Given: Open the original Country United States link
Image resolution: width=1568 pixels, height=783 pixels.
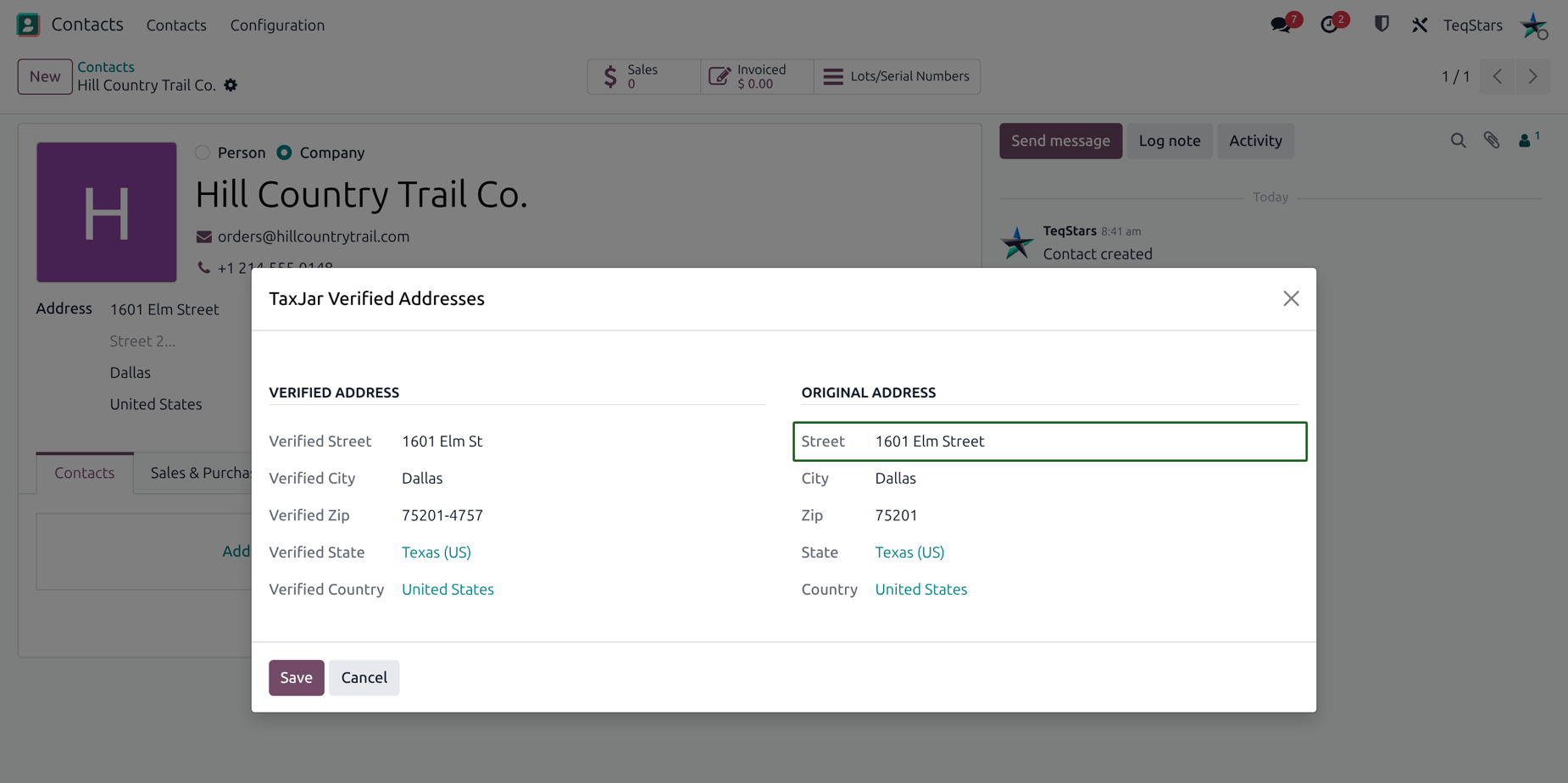Looking at the screenshot, I should point(920,590).
